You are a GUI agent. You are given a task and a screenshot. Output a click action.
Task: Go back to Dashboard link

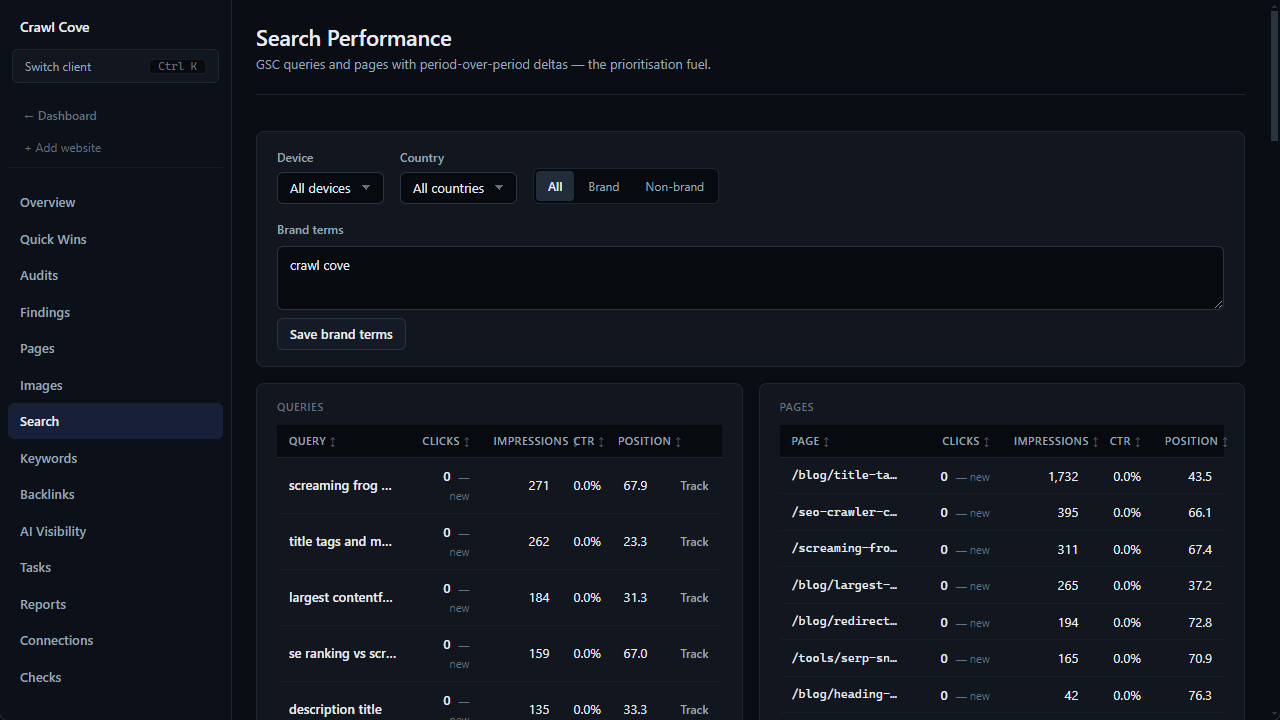[x=60, y=116]
